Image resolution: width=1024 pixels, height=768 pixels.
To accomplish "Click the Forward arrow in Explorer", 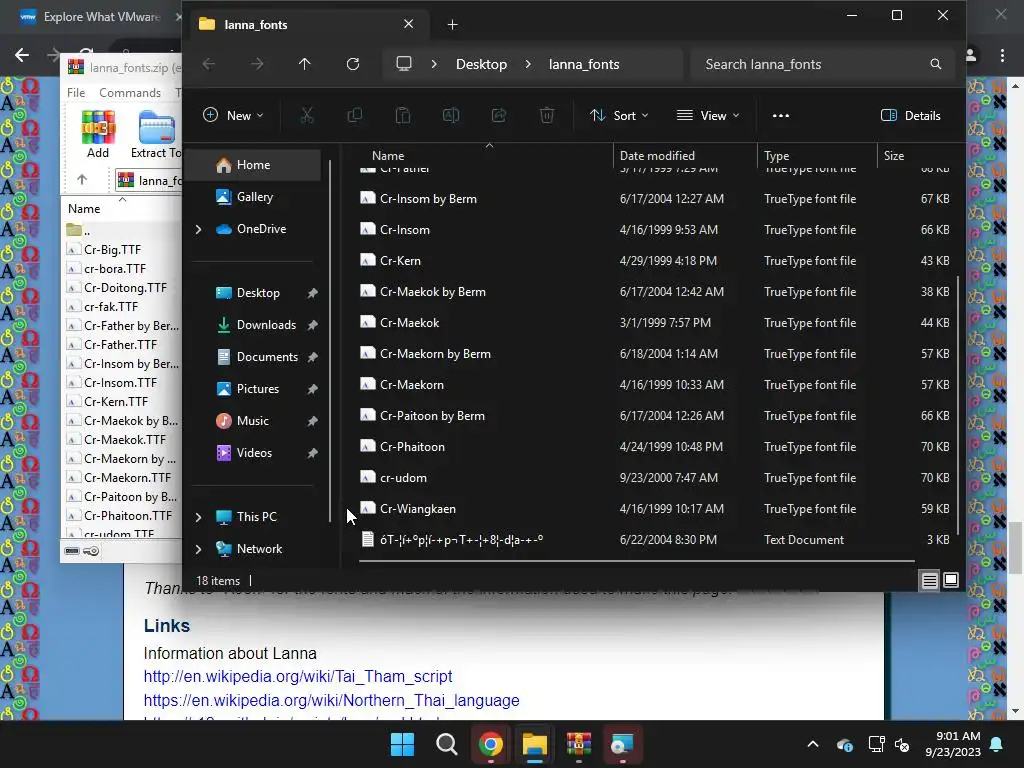I will click(x=257, y=64).
